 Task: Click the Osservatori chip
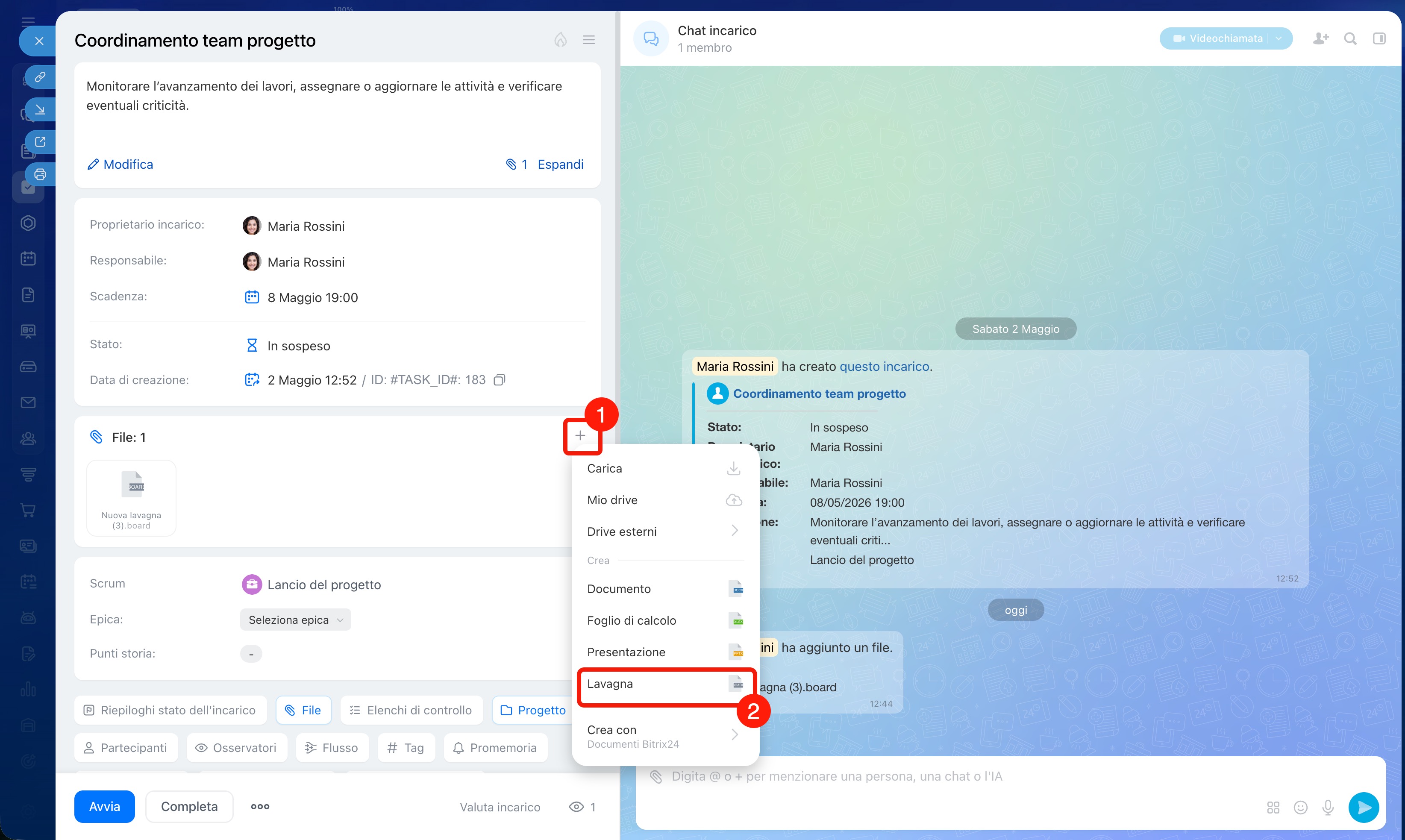point(237,748)
